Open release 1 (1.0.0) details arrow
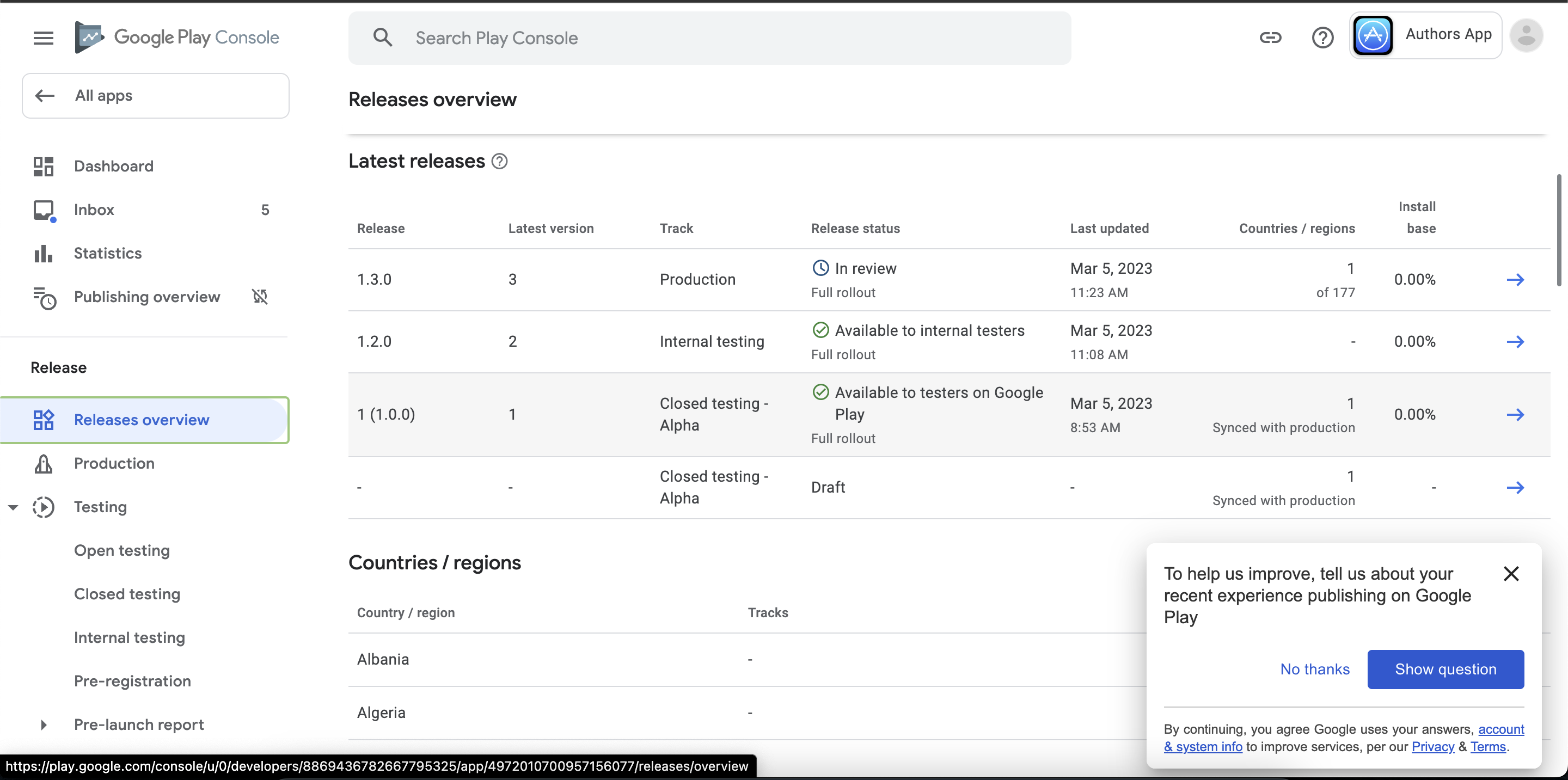 [1515, 415]
